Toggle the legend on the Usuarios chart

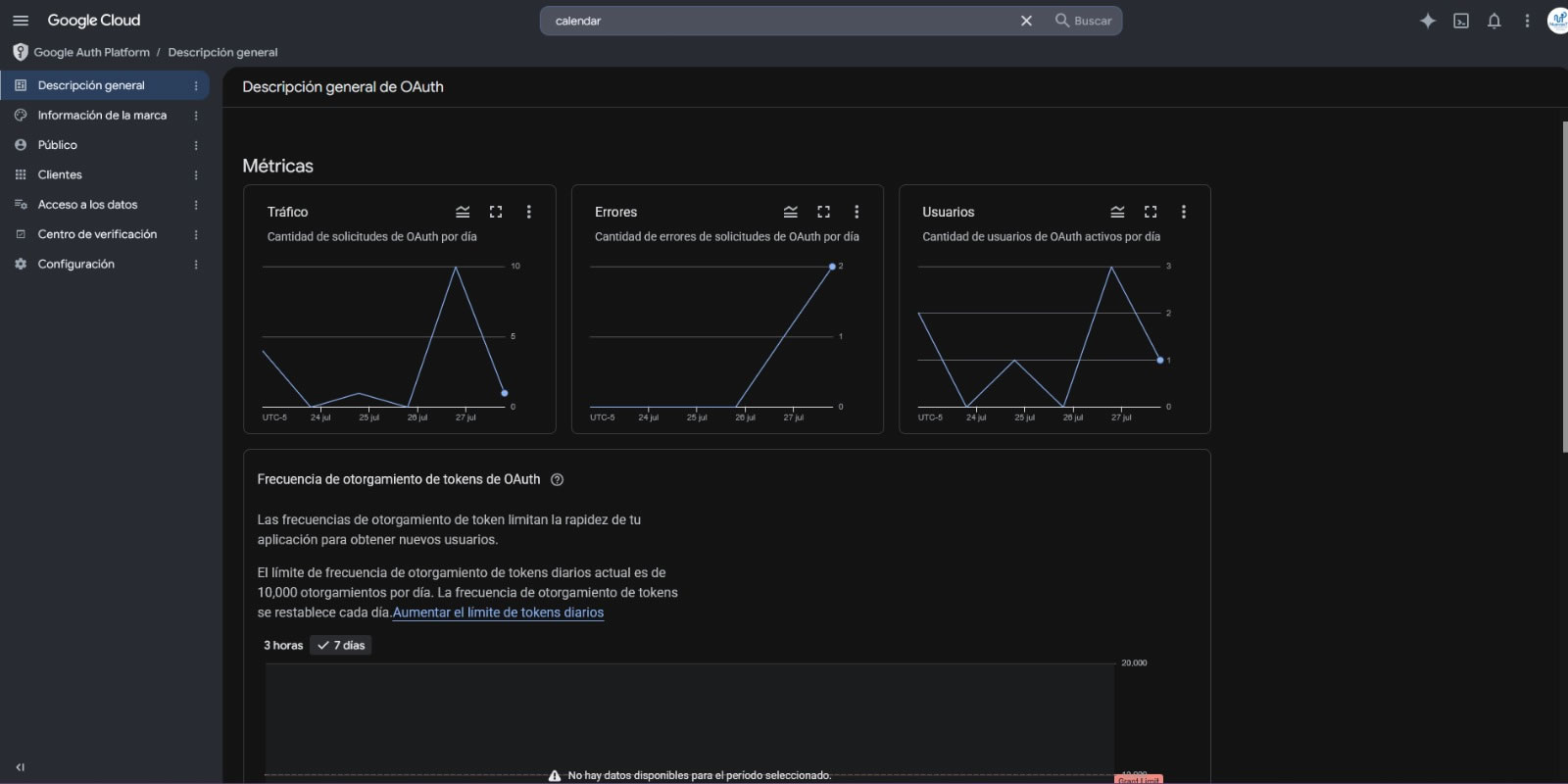click(x=1117, y=212)
